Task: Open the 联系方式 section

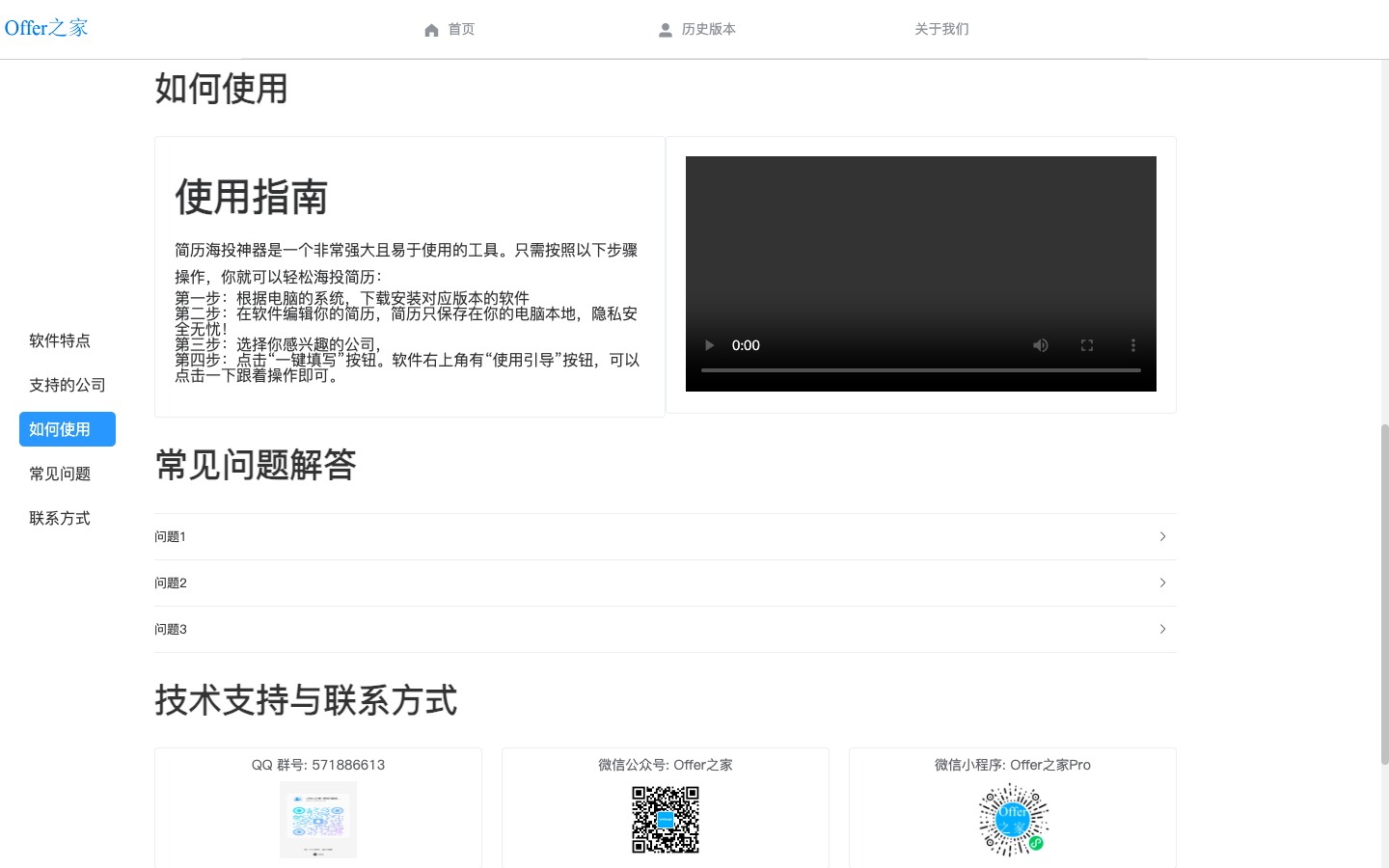Action: click(x=60, y=518)
